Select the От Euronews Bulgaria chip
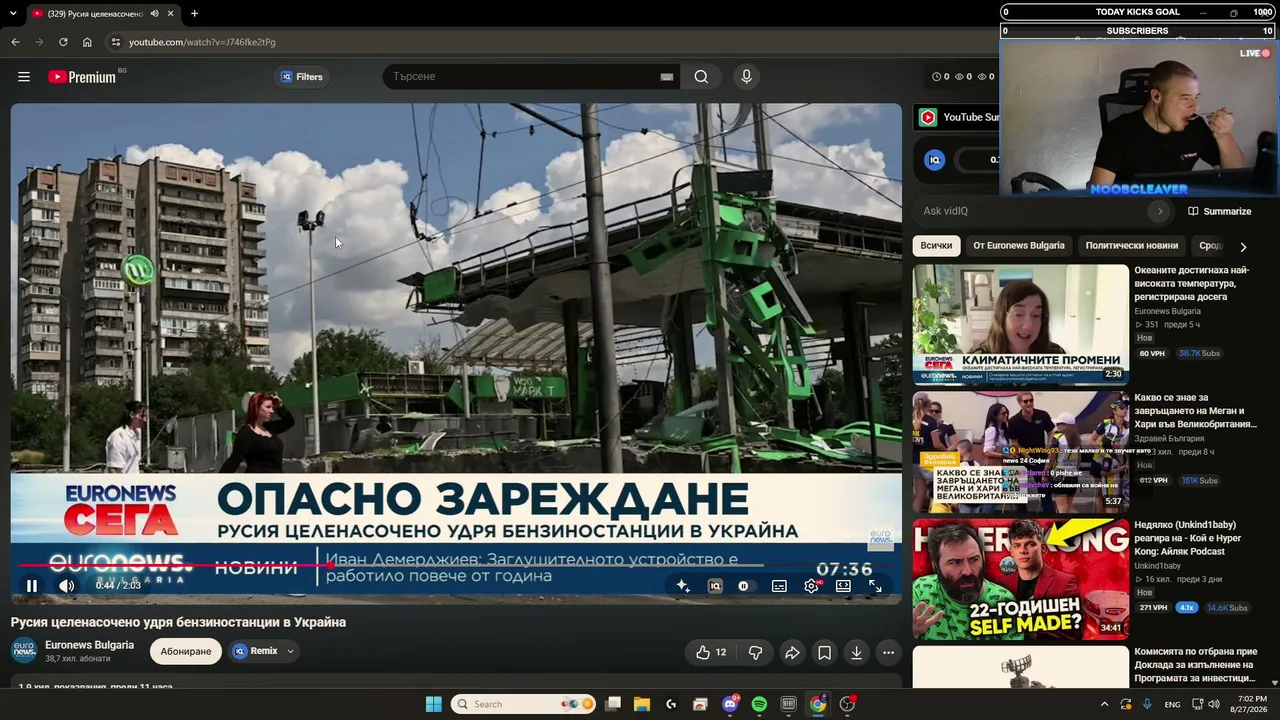Viewport: 1280px width, 720px height. 1019,246
